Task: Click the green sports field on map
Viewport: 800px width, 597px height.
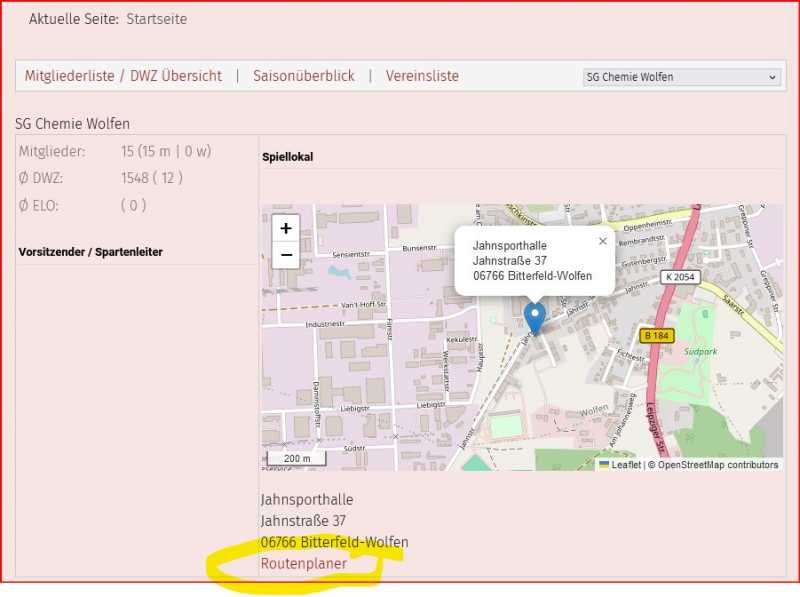Action: pyautogui.click(x=506, y=426)
